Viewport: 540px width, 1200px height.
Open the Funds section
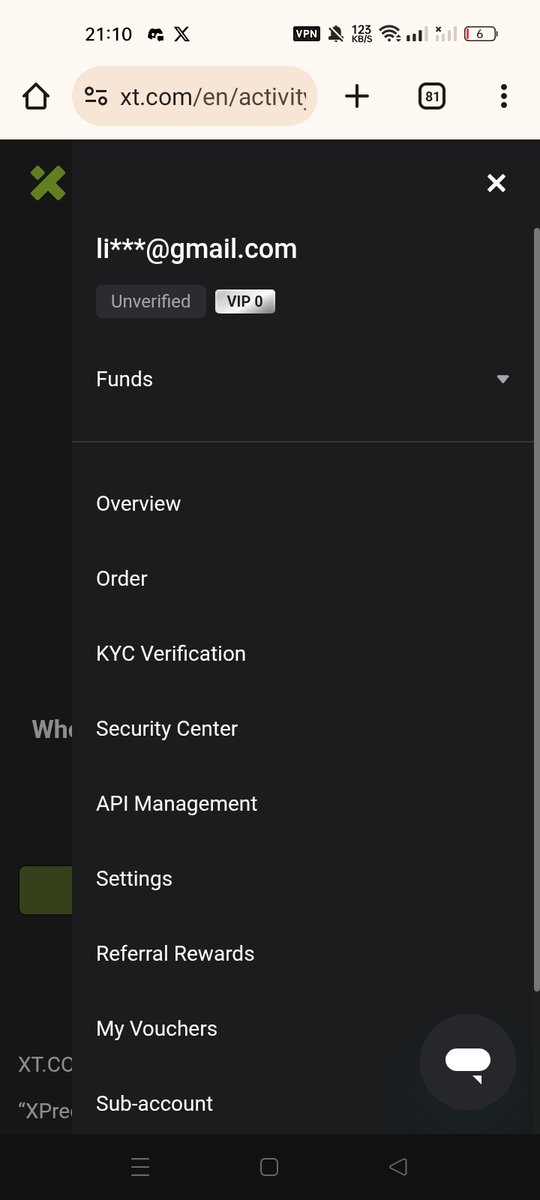pos(303,379)
